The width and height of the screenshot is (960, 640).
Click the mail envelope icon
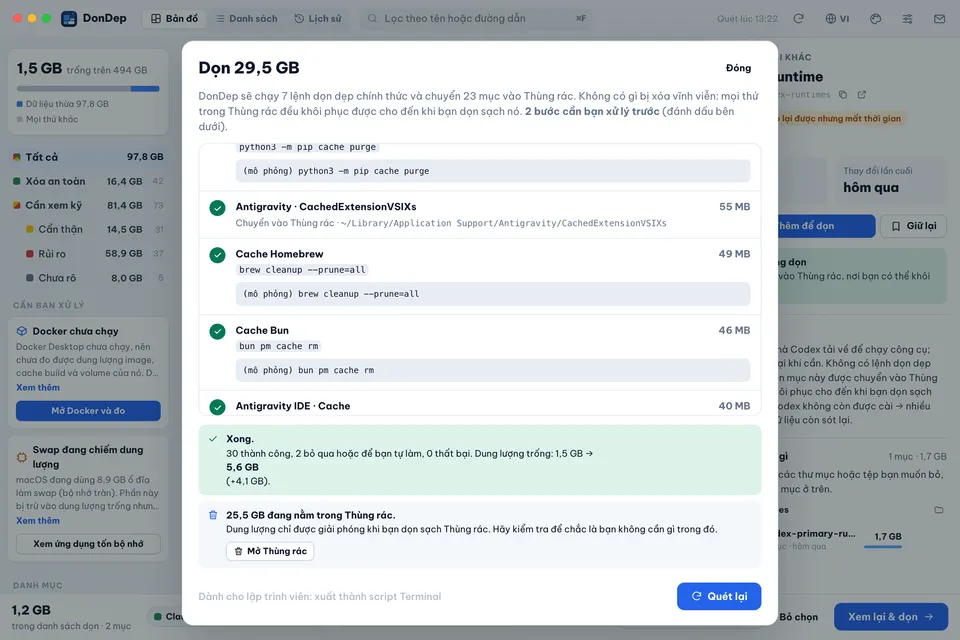[x=939, y=18]
